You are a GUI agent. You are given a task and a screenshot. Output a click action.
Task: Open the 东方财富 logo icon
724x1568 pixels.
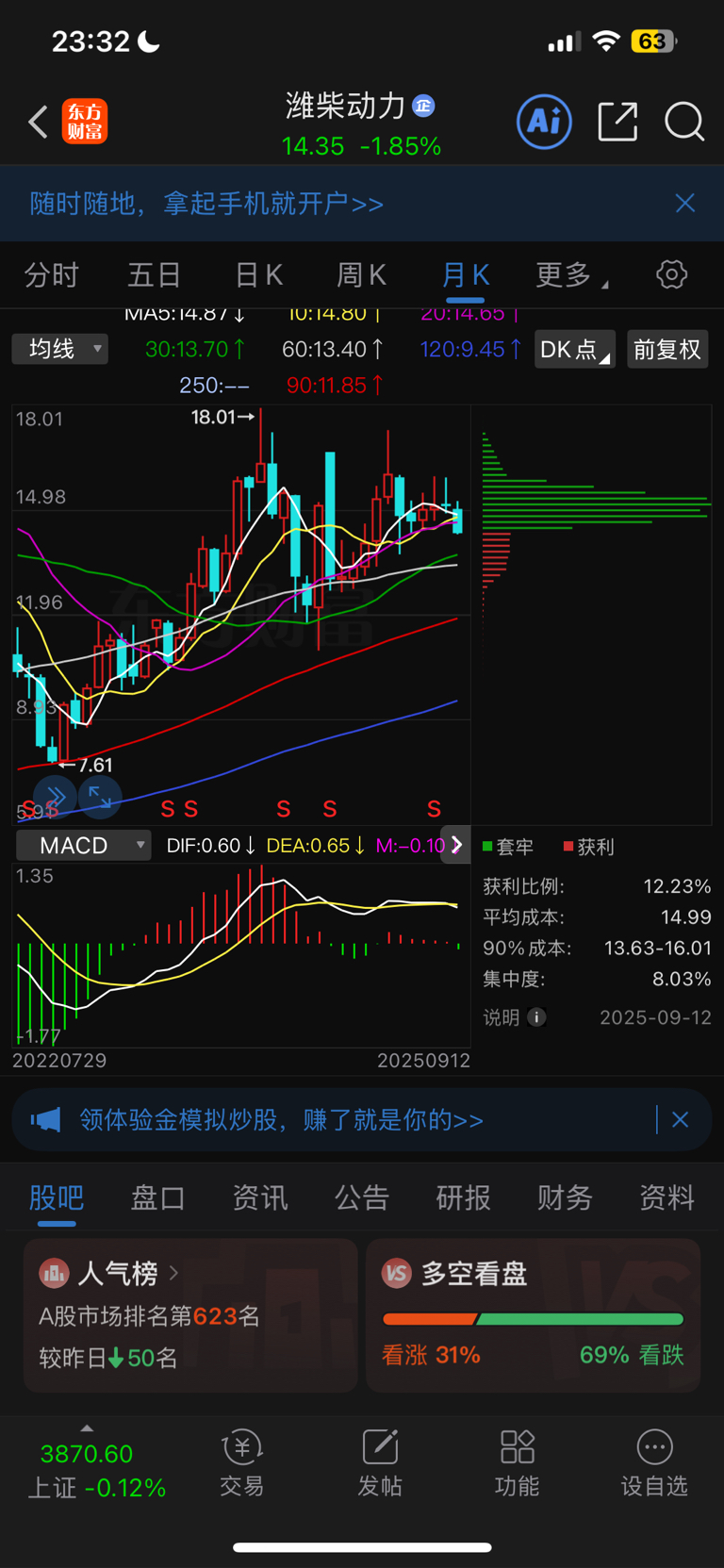[x=85, y=122]
